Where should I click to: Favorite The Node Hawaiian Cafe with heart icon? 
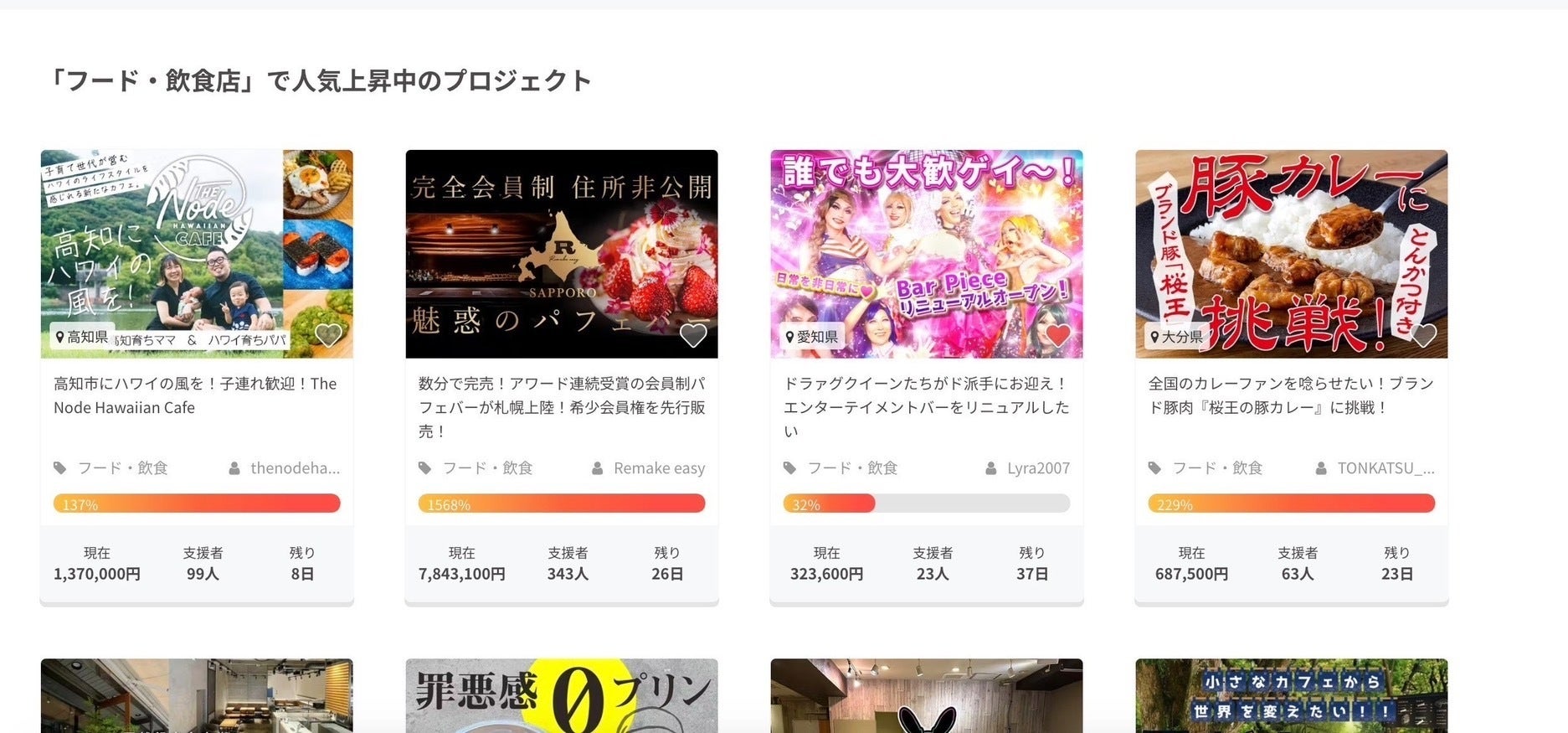click(328, 335)
